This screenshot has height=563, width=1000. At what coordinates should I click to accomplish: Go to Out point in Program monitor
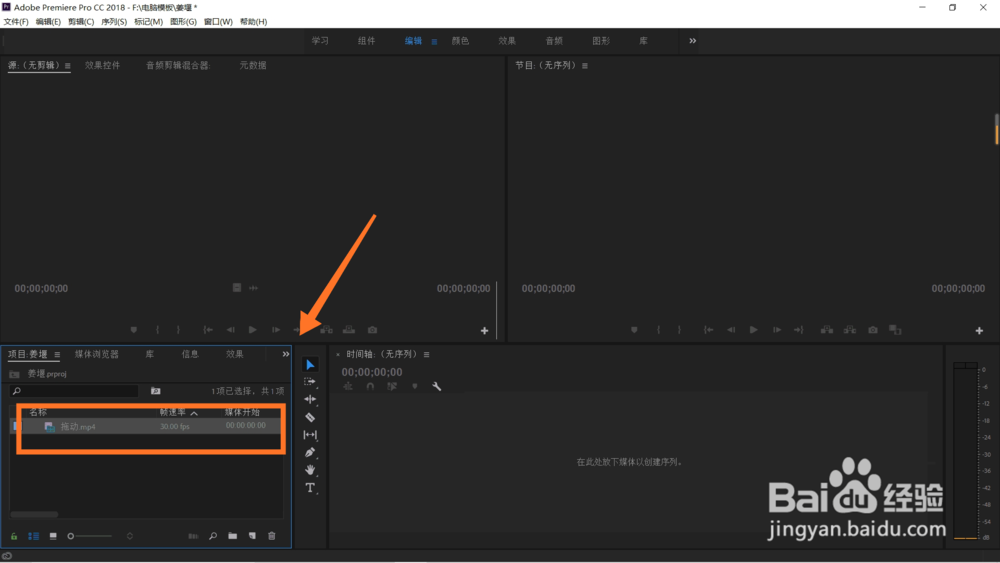coord(798,330)
